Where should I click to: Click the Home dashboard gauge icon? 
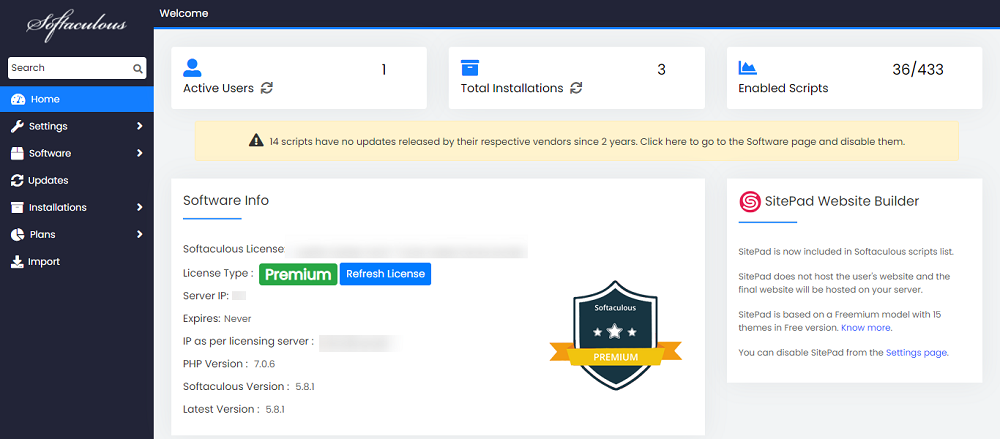click(18, 100)
